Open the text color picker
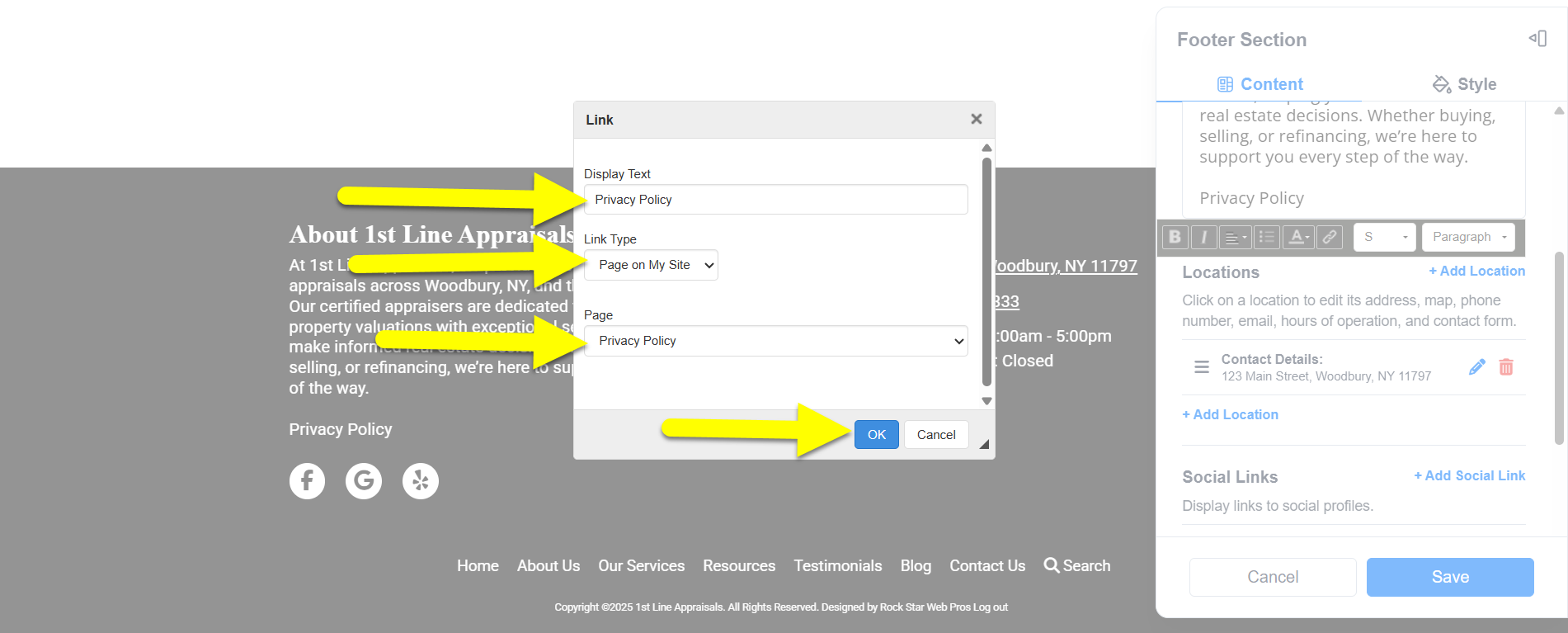The image size is (1568, 633). [1298, 237]
